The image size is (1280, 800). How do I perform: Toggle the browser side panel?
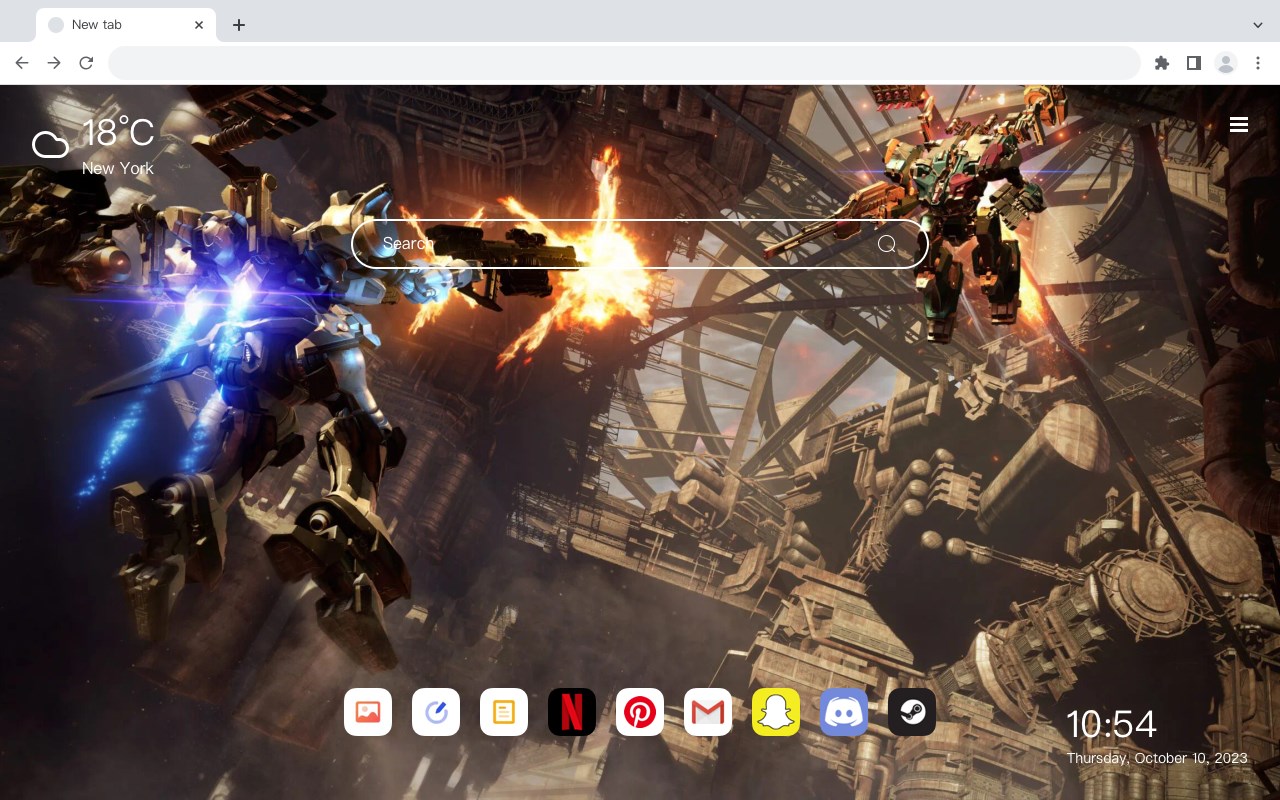click(1193, 63)
